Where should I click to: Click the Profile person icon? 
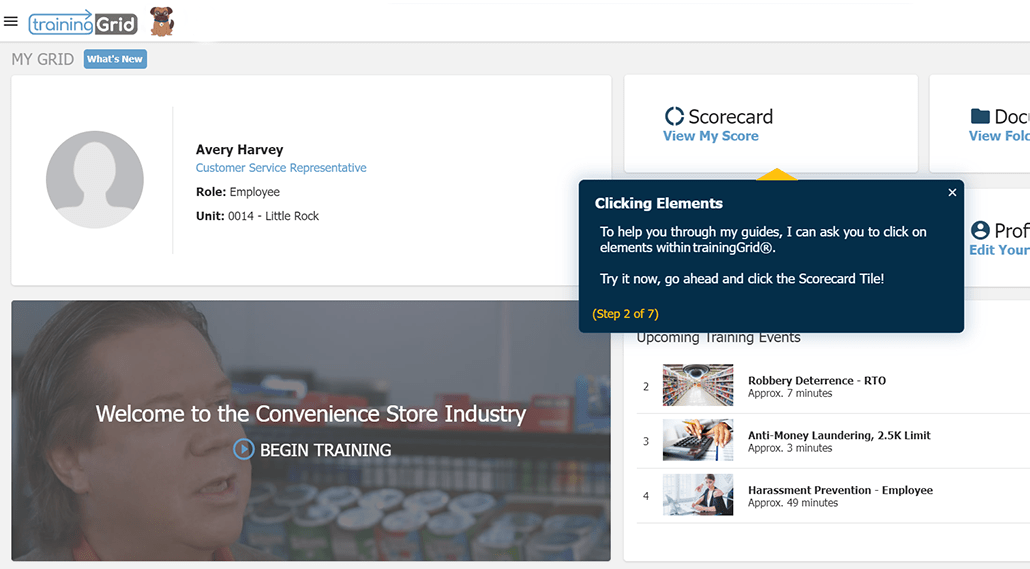[980, 231]
